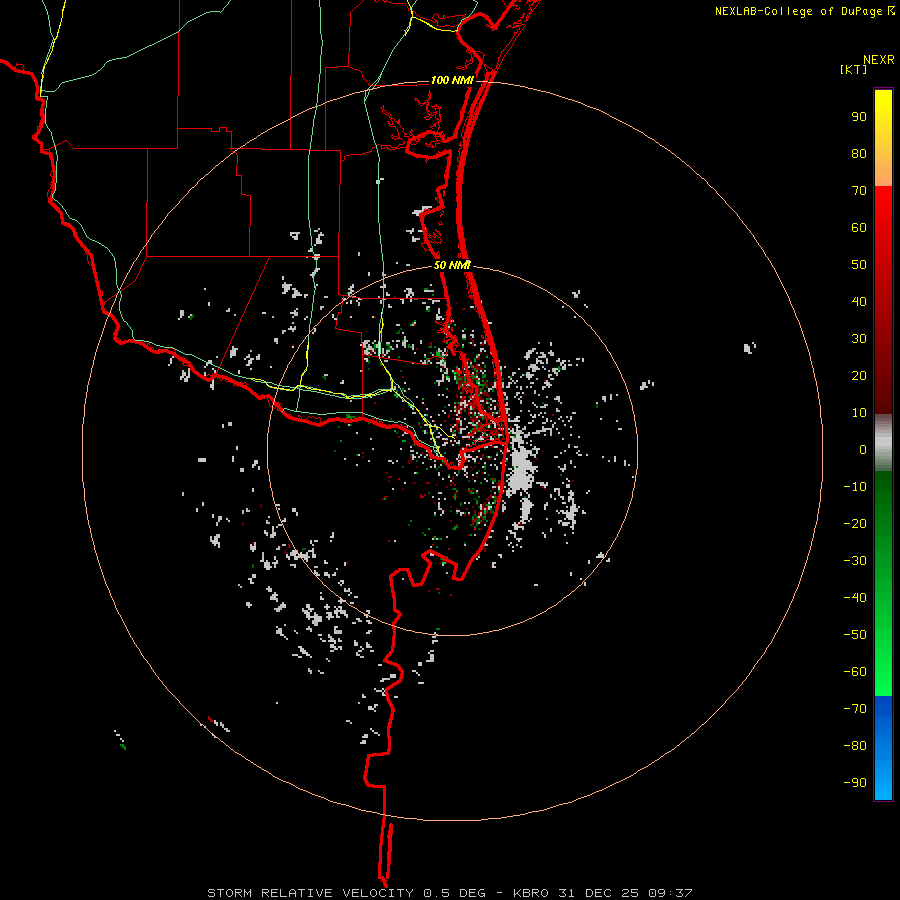Click the blue bottom band of color bar
This screenshot has height=900, width=900.
[x=883, y=748]
